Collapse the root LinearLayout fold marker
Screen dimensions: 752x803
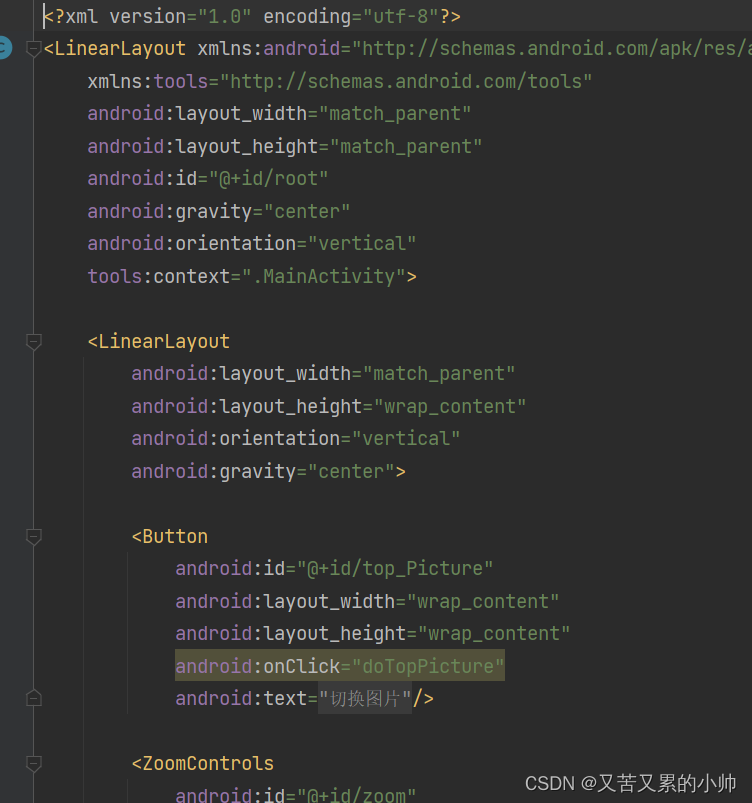pos(33,49)
